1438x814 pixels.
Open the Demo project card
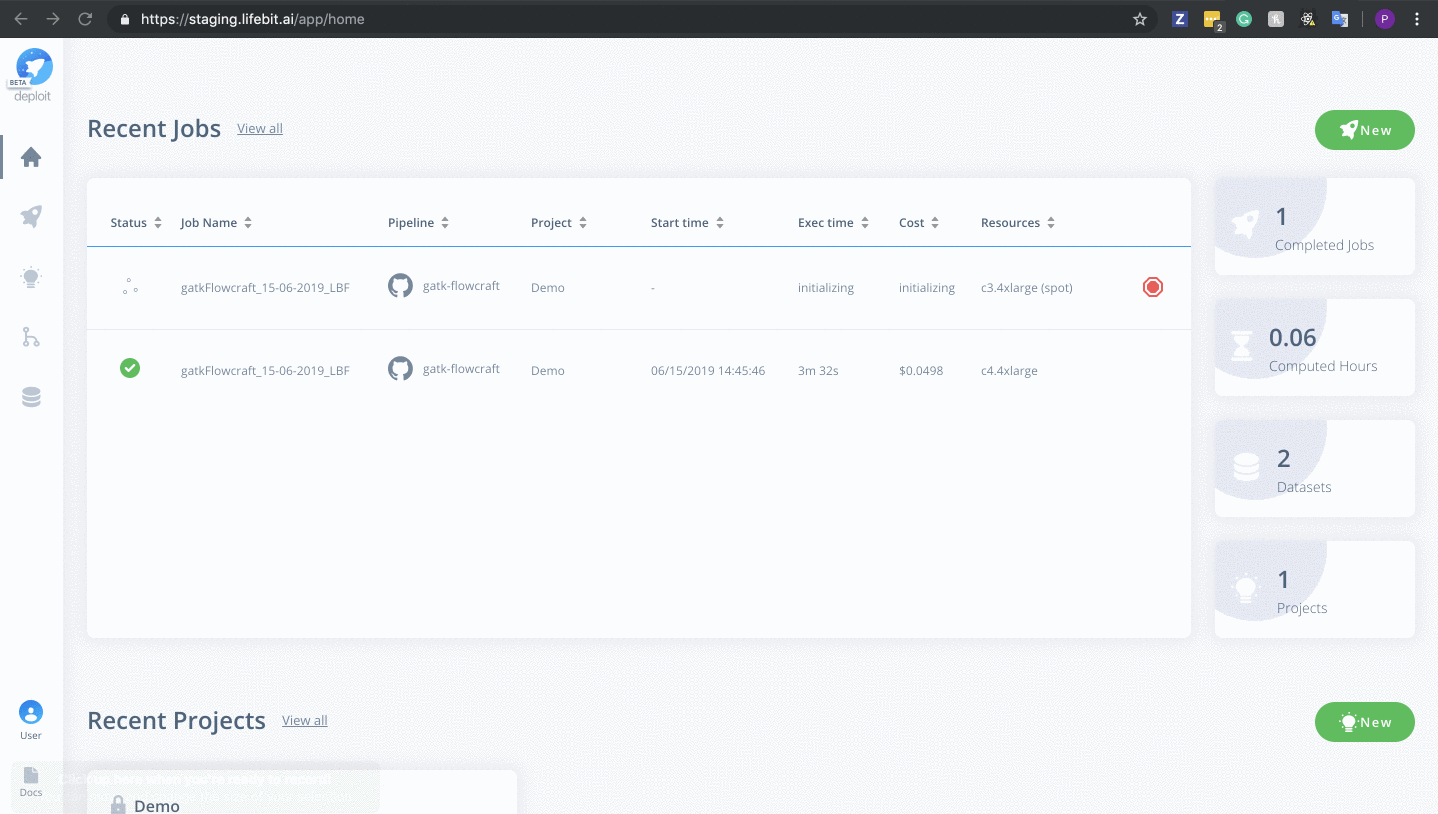pyautogui.click(x=302, y=792)
